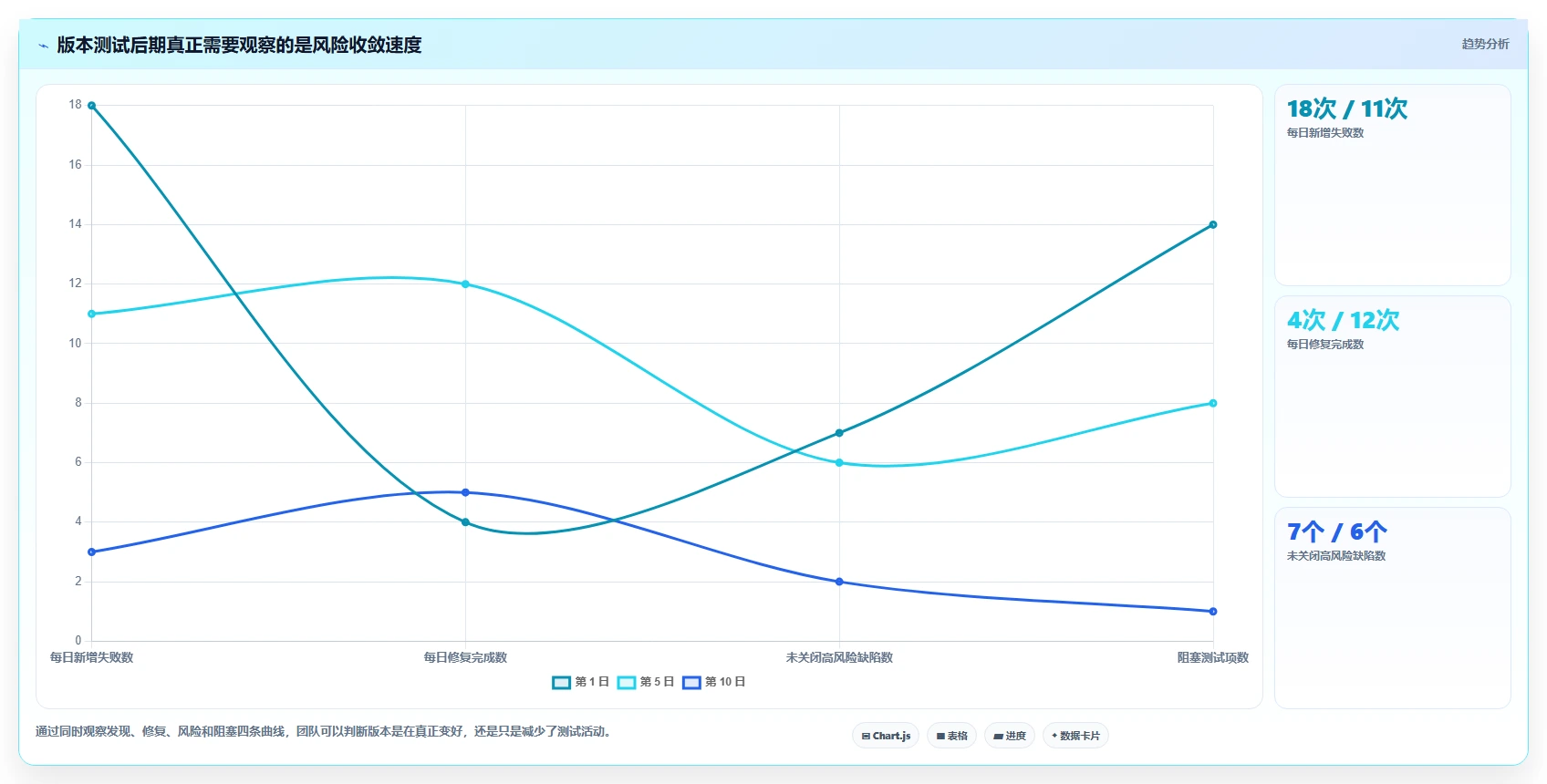Click the footer description starting 通过同时观察发现
1547x784 pixels.
tap(323, 731)
